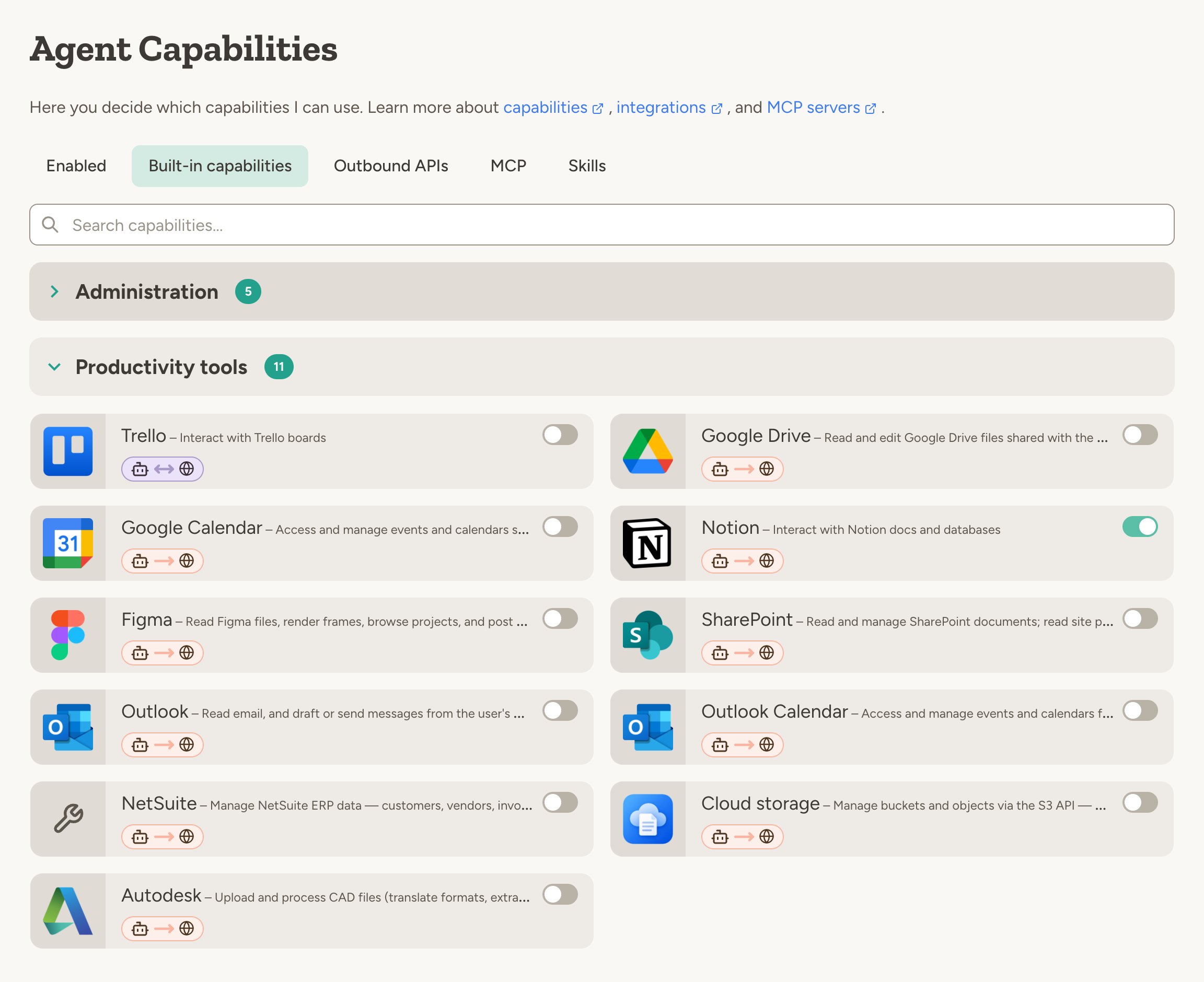This screenshot has height=982, width=1204.
Task: Switch on the NetSuite toggle
Action: point(560,803)
